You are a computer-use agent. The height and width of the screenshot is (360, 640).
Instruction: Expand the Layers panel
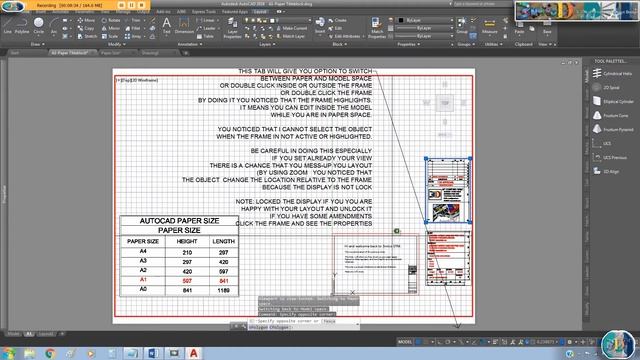pyautogui.click(x=267, y=44)
